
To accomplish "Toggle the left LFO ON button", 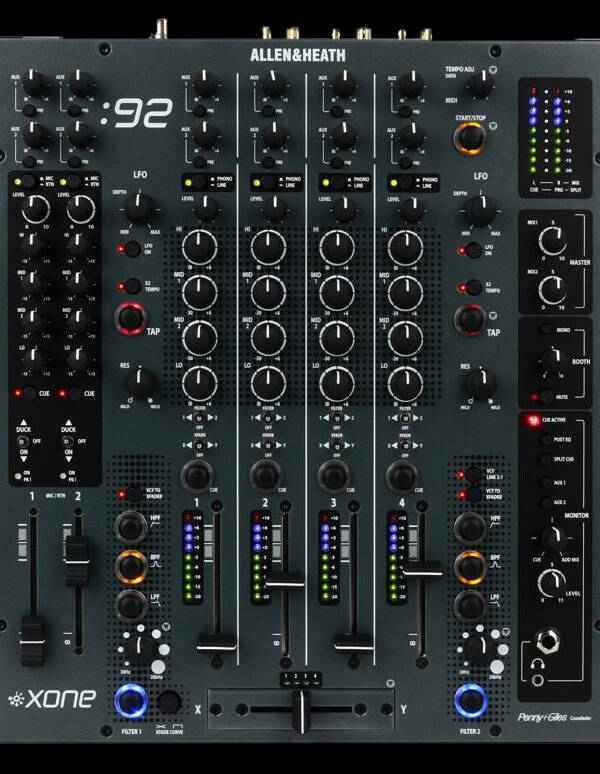I will tap(133, 249).
